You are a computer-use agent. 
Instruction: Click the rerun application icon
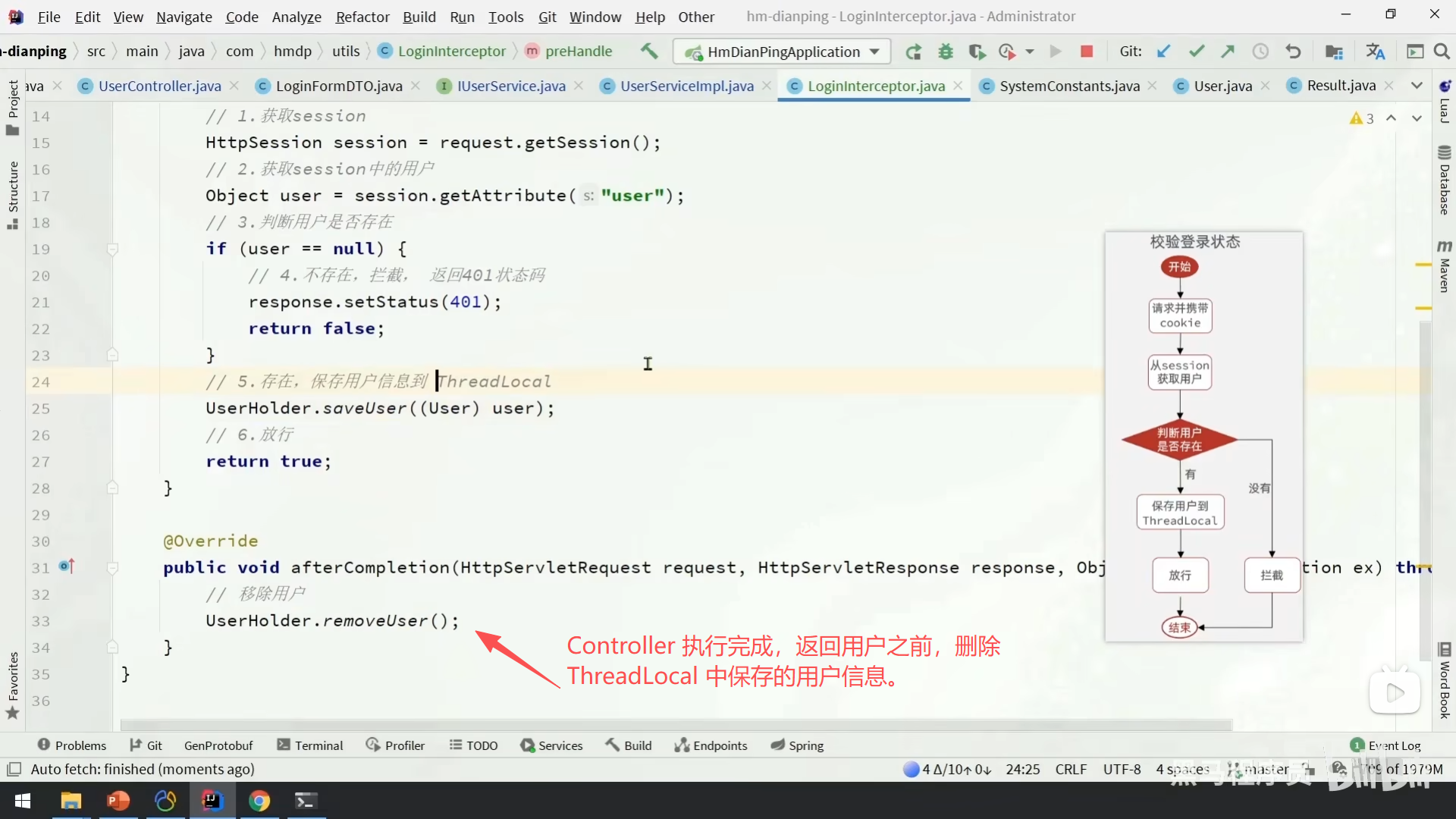(913, 52)
